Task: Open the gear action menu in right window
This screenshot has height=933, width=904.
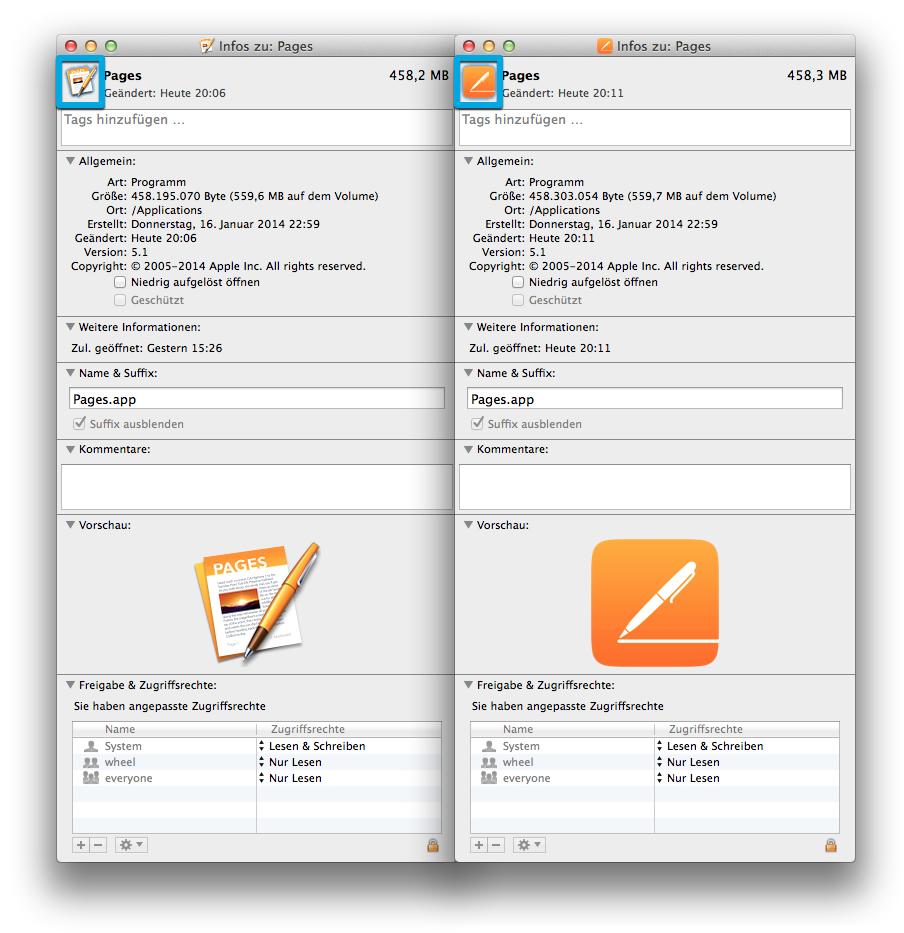Action: click(529, 845)
